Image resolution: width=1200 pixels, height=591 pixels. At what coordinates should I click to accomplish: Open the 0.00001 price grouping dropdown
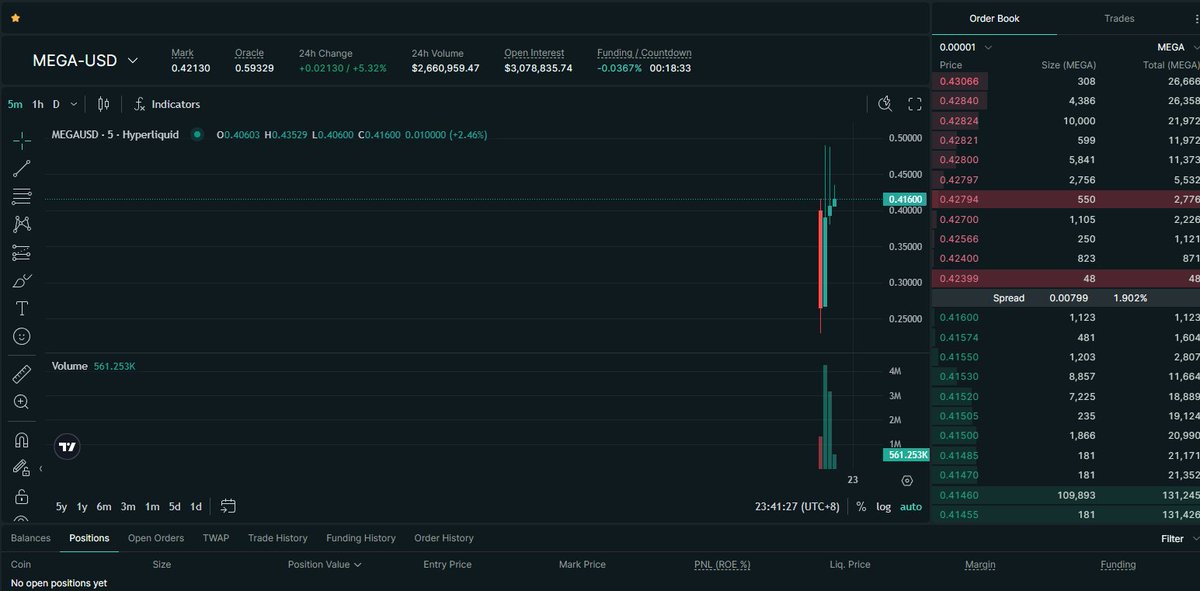point(966,47)
